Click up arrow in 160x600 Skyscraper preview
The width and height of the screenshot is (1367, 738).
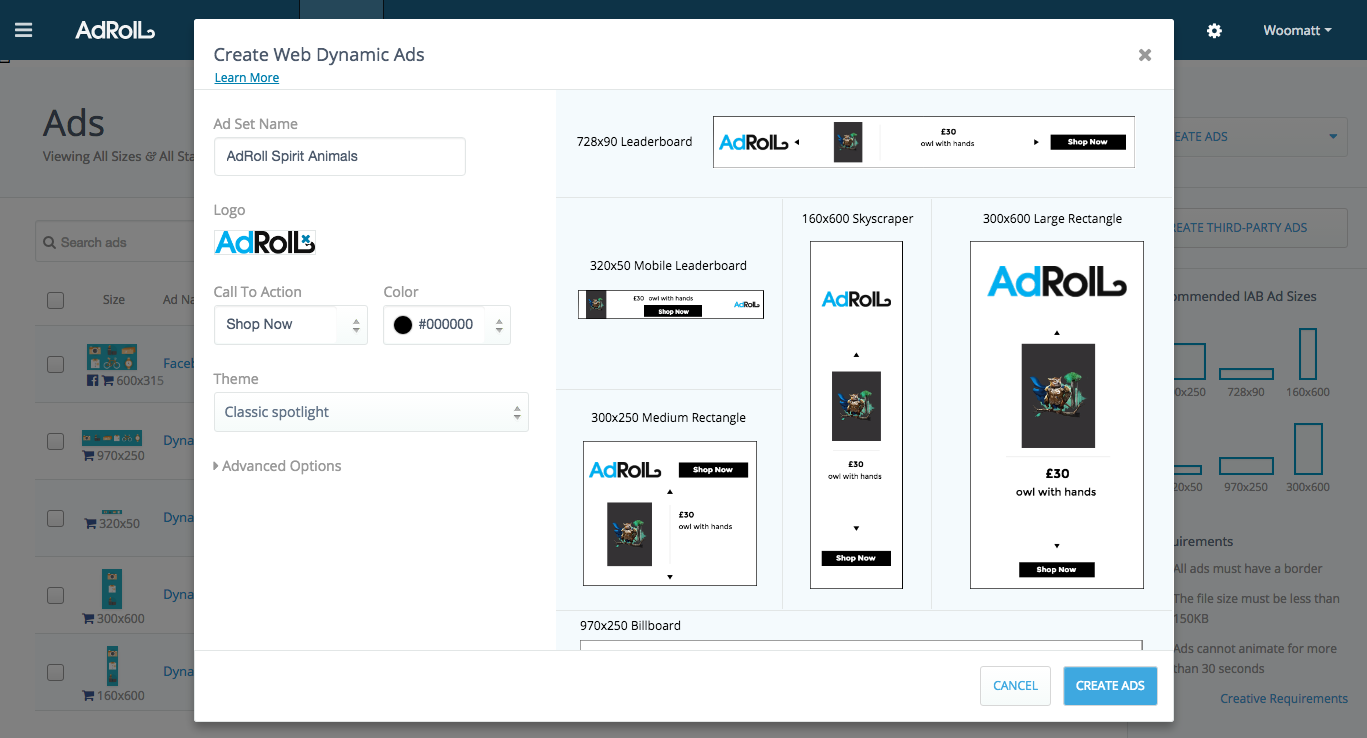click(856, 354)
